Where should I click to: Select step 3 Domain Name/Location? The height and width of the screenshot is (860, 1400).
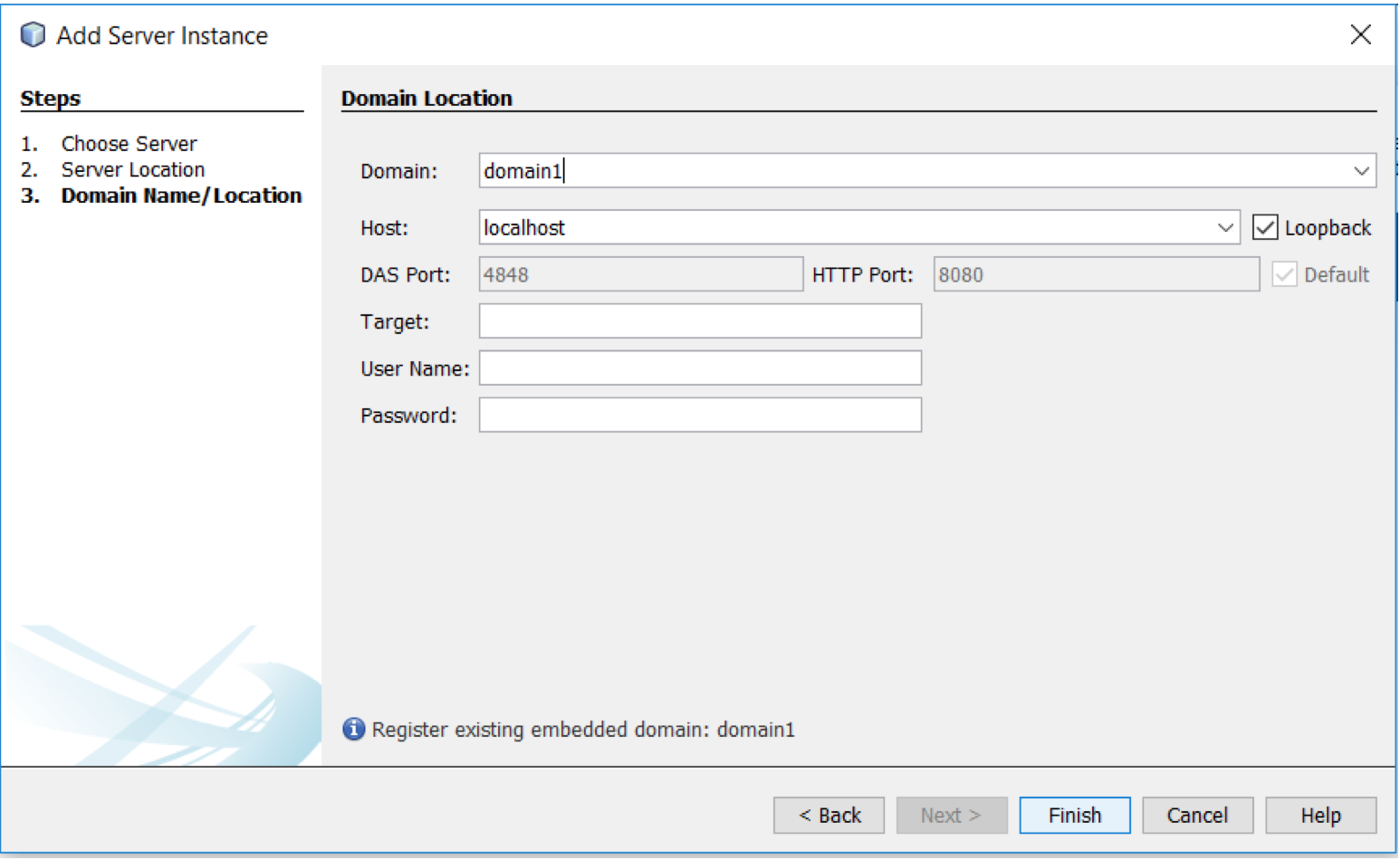pyautogui.click(x=181, y=196)
